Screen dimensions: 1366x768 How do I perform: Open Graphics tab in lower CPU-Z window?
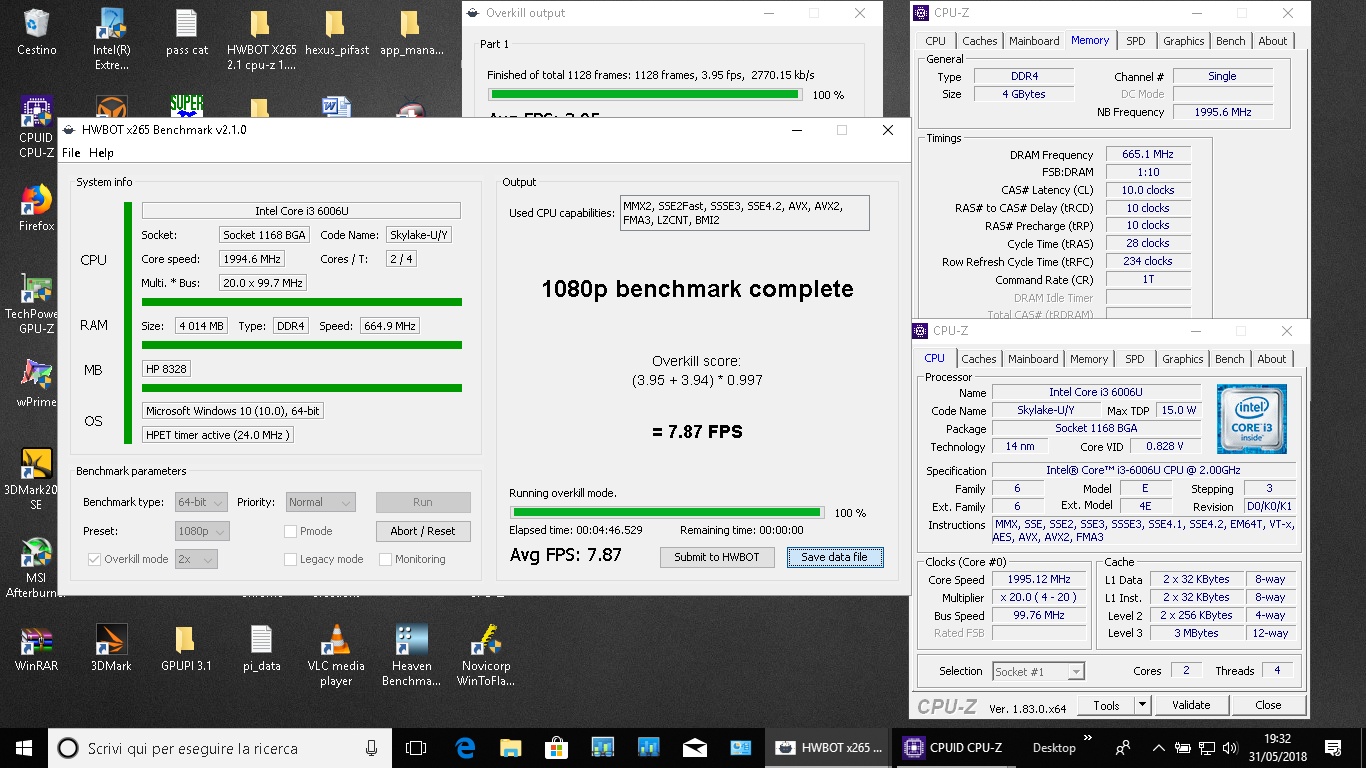coord(1183,359)
